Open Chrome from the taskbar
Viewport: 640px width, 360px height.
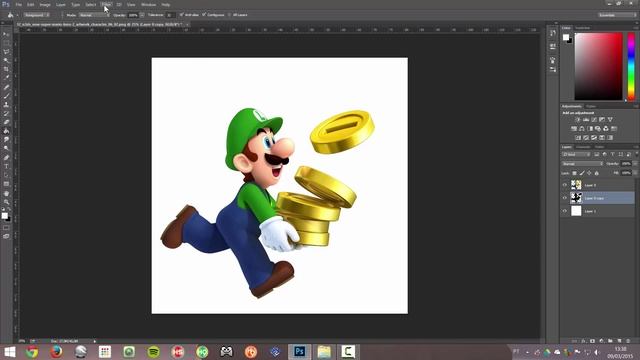pyautogui.click(x=32, y=351)
